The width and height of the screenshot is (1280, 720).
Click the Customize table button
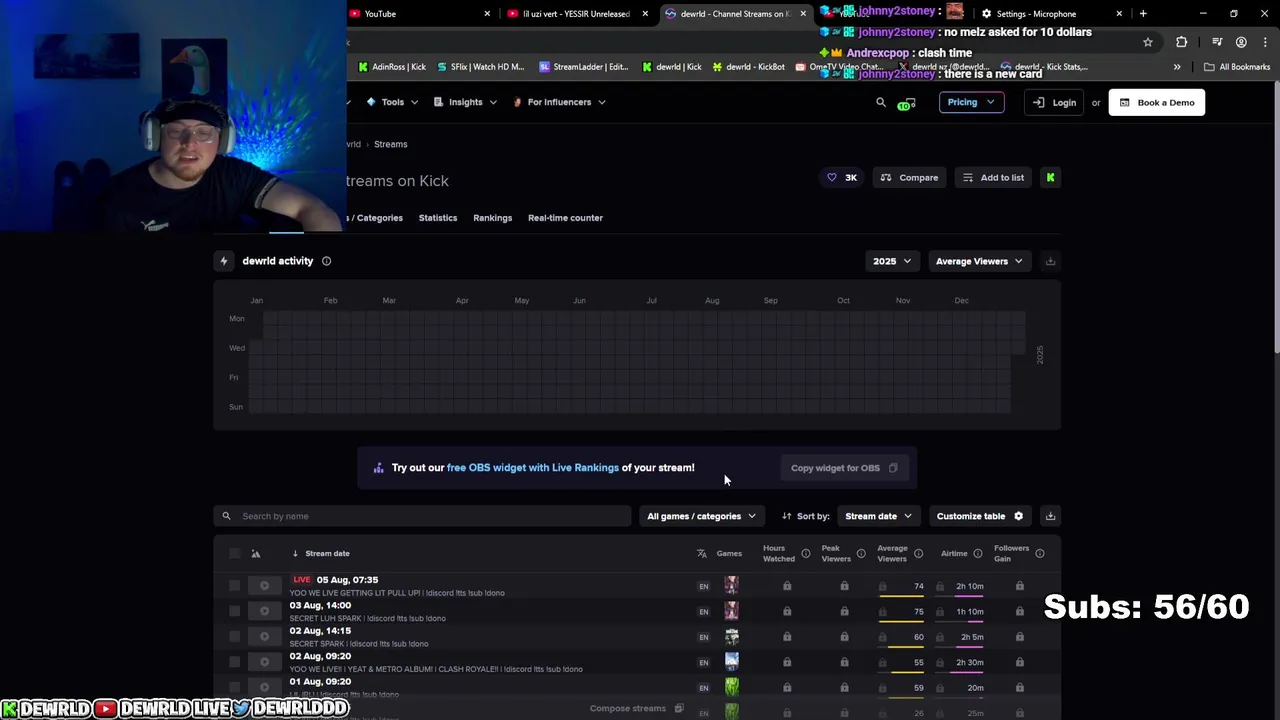980,516
